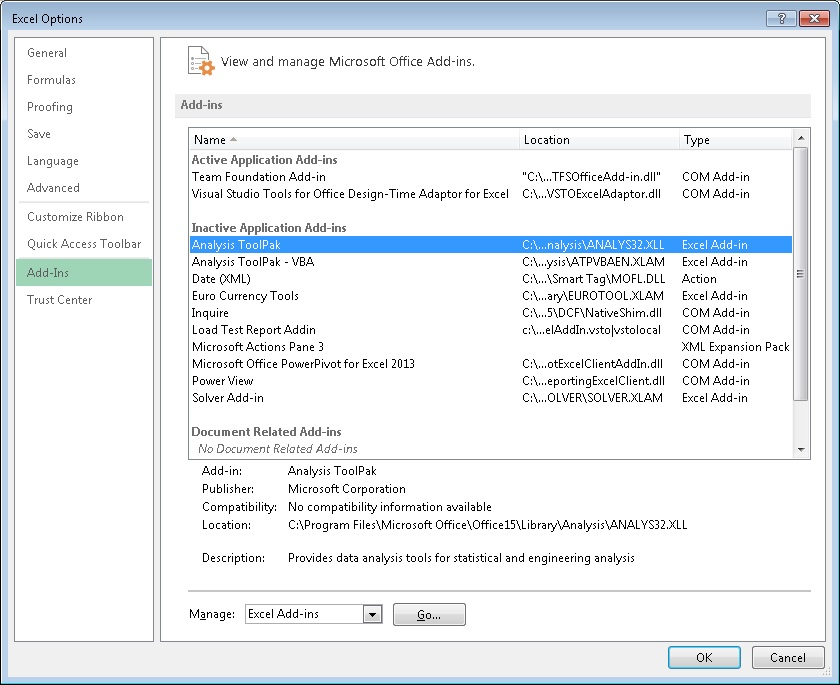
Task: Select the Euro Currency Tools add-in
Action: pos(491,296)
